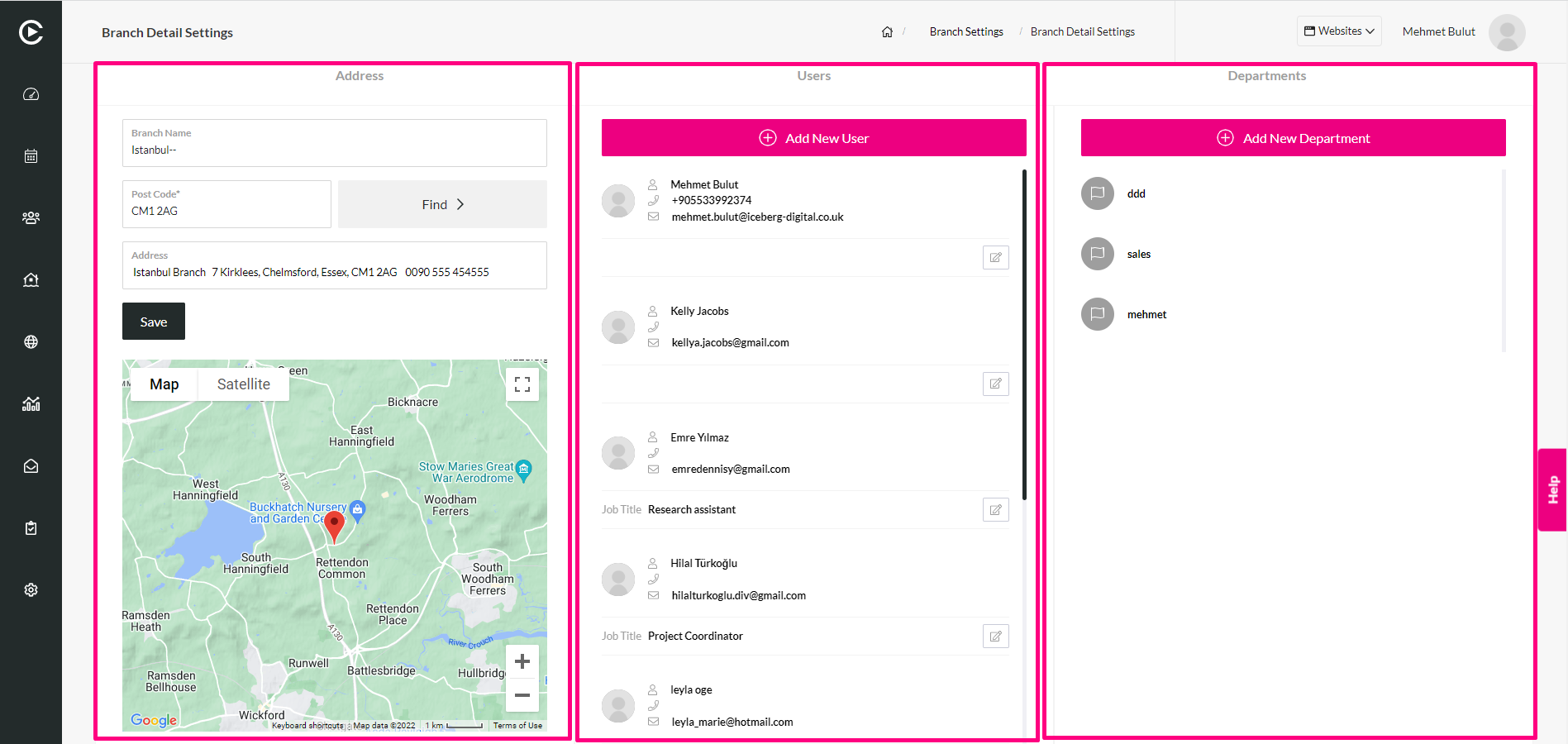Click the Post Code input field
Image resolution: width=1568 pixels, height=744 pixels.
[226, 204]
